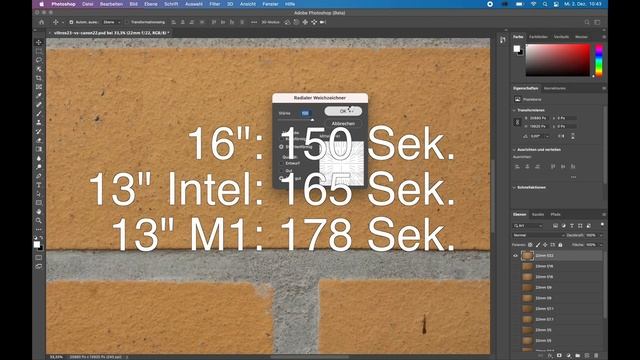Click Abbrechen in Radialer Weichzeichner dialog
Screen dimensions: 640x360
coord(343,124)
